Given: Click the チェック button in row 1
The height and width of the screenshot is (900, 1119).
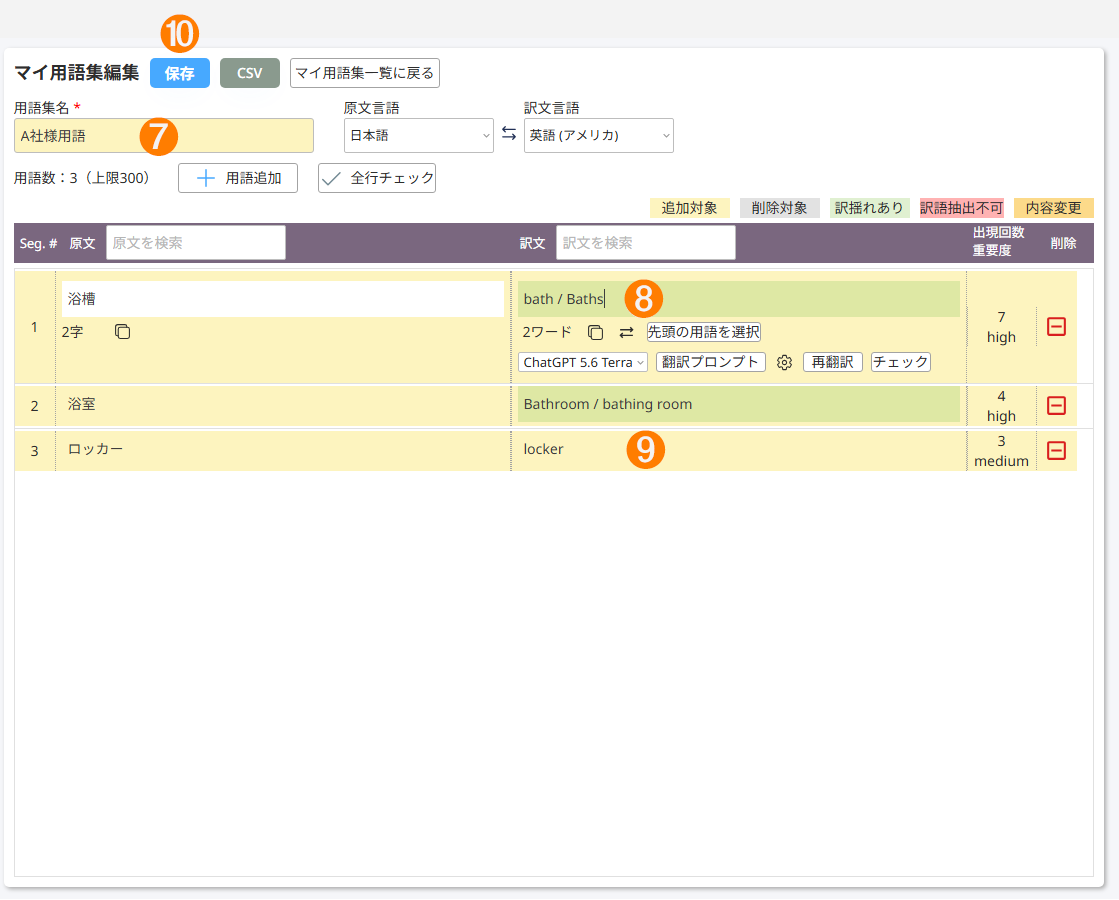Looking at the screenshot, I should tap(901, 362).
